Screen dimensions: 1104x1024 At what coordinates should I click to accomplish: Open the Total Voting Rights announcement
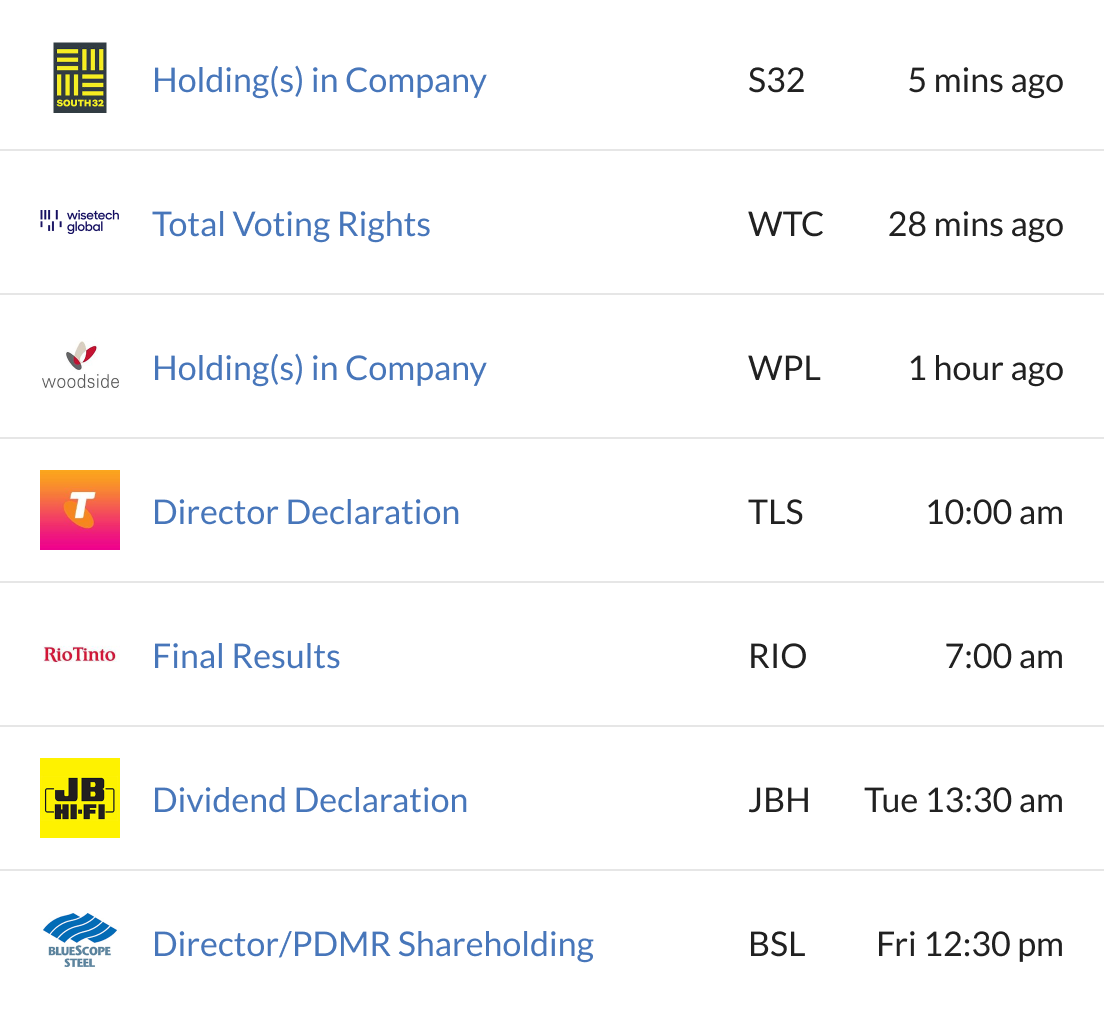291,224
